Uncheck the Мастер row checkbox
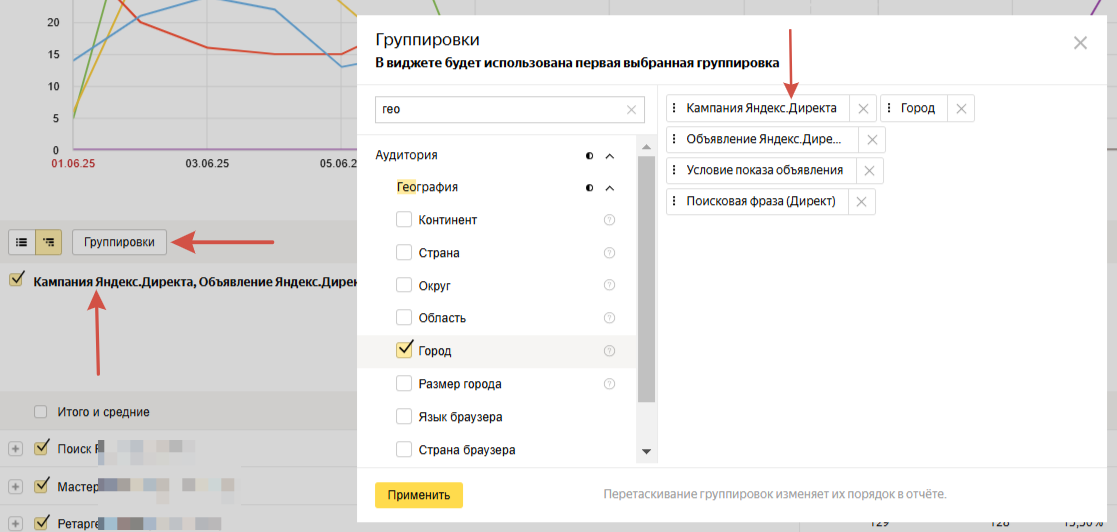Viewport: 1117px width, 532px height. (41, 486)
